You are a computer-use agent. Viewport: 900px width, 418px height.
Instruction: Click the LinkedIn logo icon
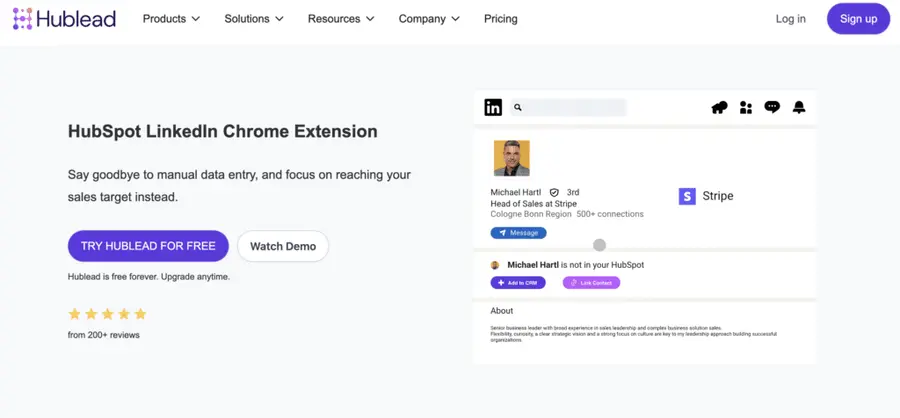(493, 107)
